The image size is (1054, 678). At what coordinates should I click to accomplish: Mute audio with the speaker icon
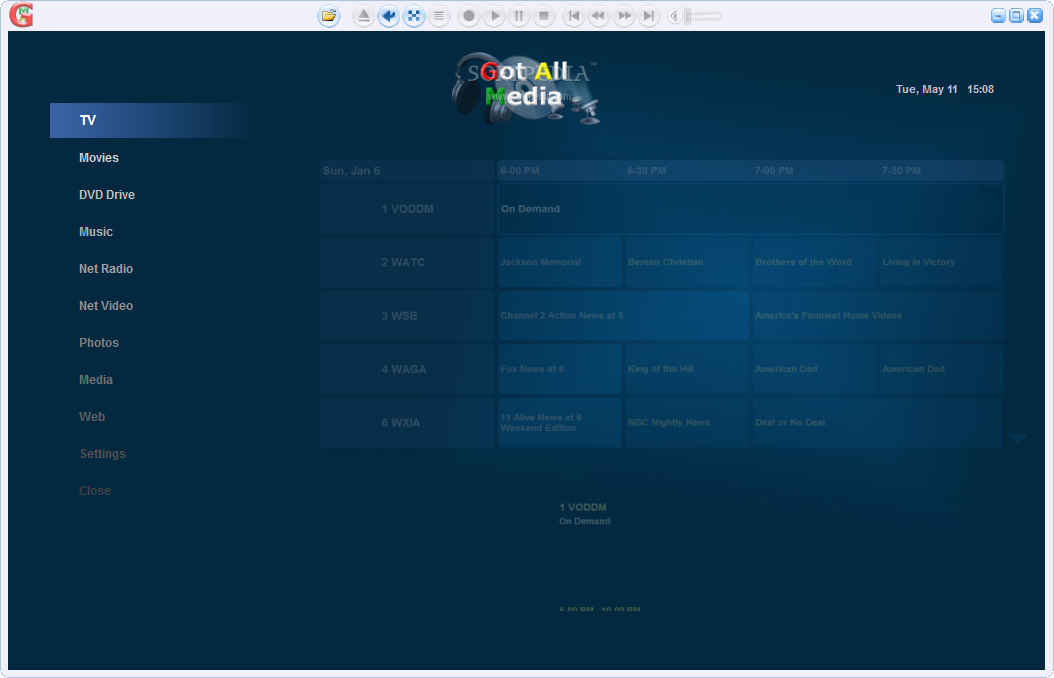click(x=674, y=15)
